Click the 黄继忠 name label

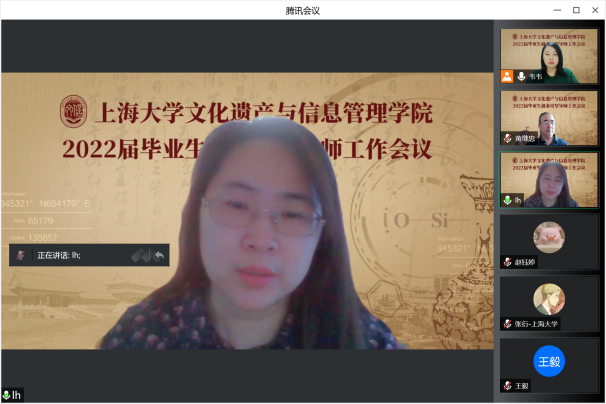525,138
